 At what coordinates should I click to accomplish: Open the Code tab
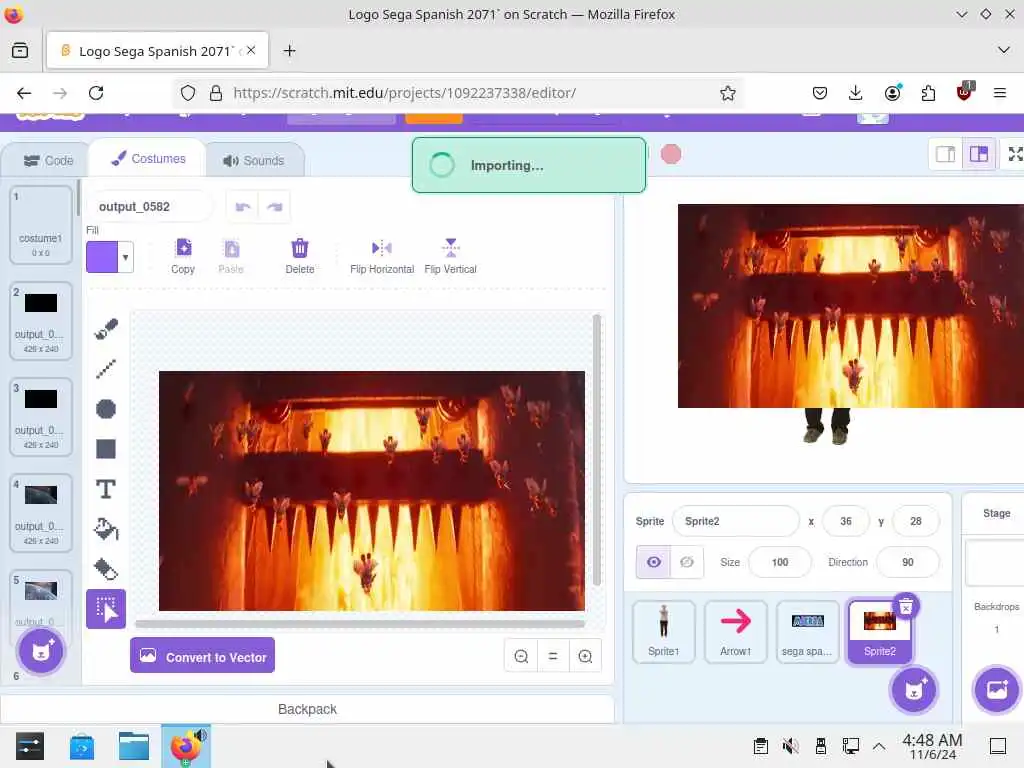(x=48, y=161)
